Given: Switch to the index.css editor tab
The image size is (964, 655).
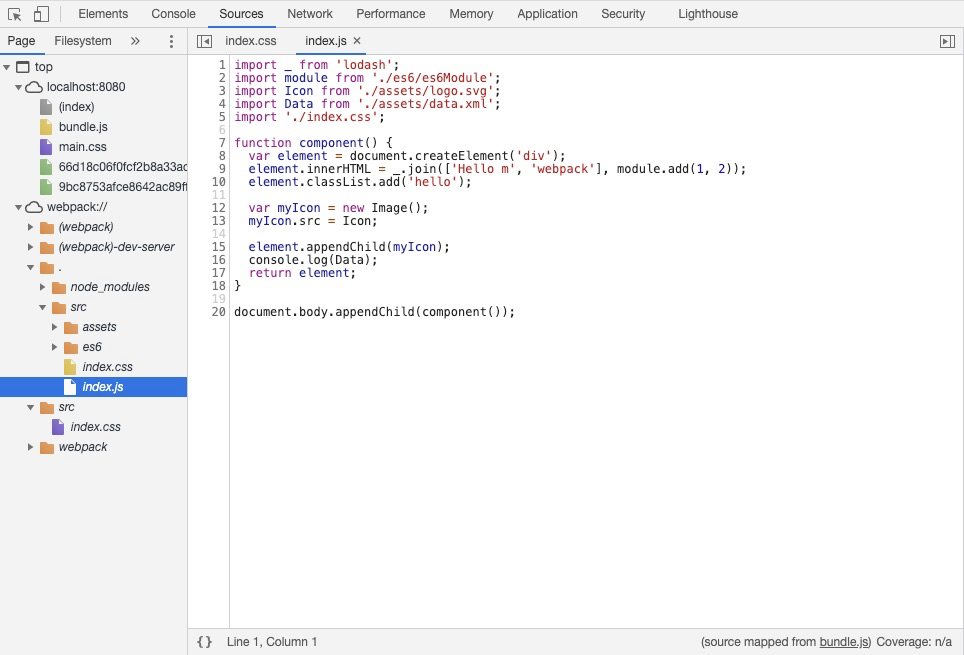Looking at the screenshot, I should (x=251, y=41).
